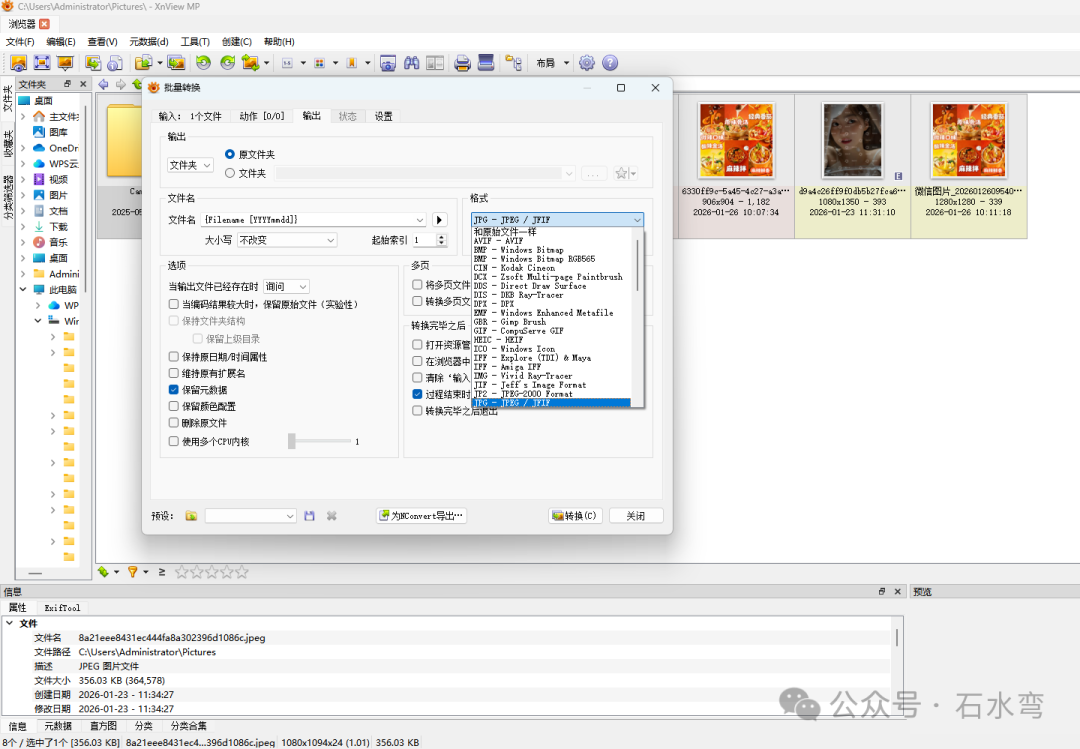
Task: Click the binoculars search icon in toolbar
Action: point(412,63)
